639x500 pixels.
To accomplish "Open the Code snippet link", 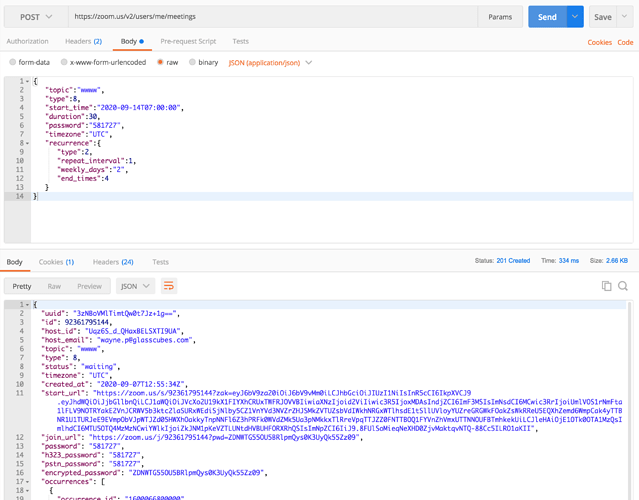I will point(625,42).
